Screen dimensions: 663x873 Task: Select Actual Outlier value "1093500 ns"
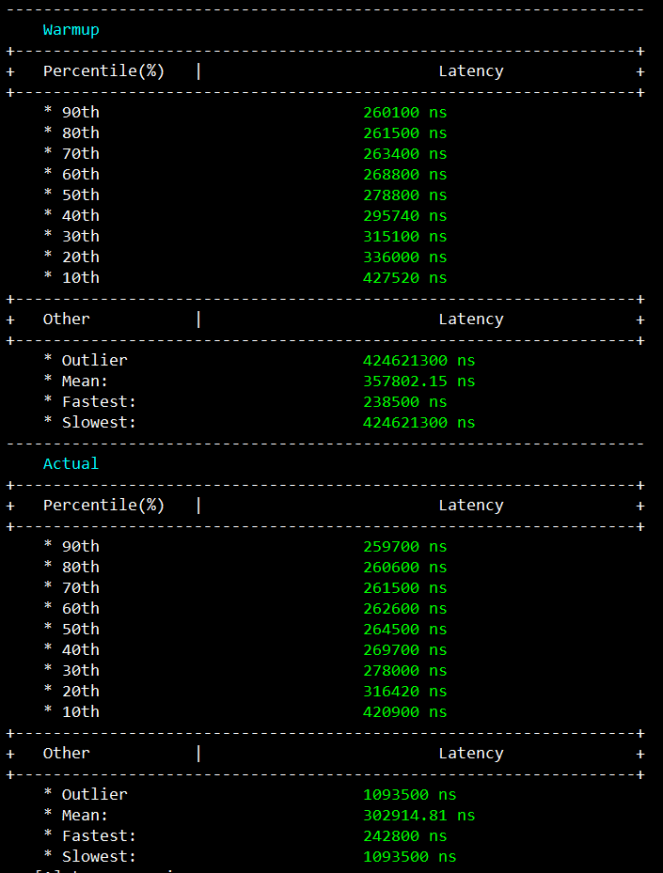tap(410, 794)
